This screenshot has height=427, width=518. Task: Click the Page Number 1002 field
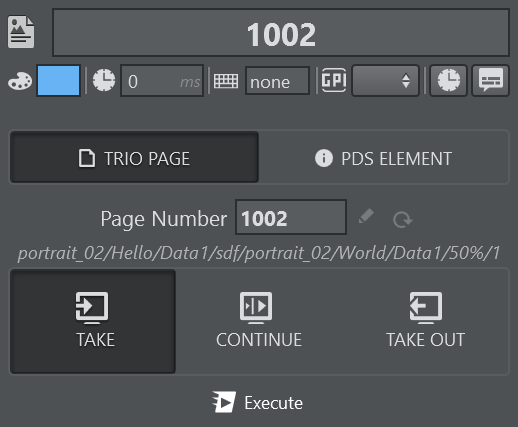[291, 217]
